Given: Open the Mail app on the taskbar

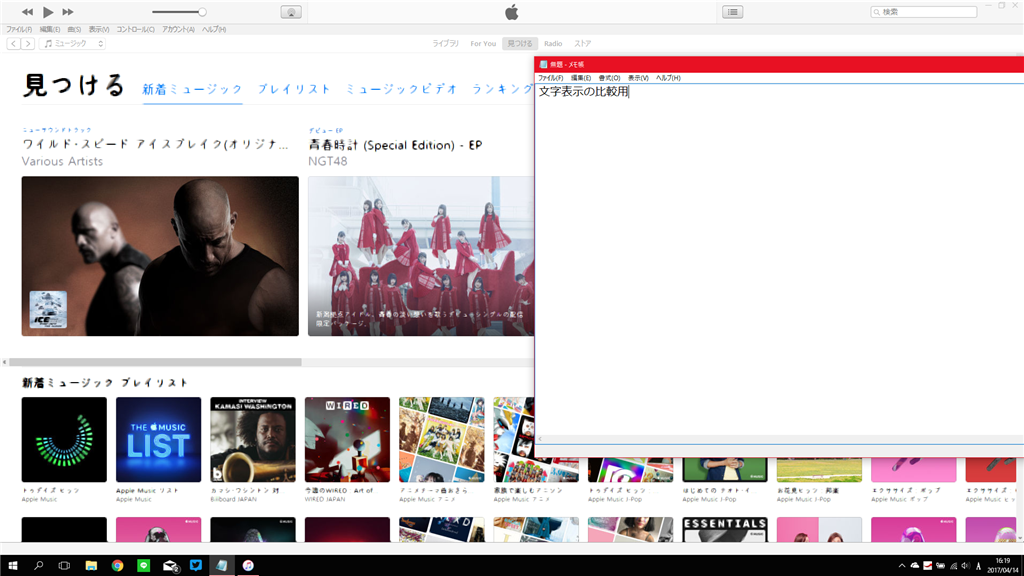Looking at the screenshot, I should pyautogui.click(x=170, y=566).
